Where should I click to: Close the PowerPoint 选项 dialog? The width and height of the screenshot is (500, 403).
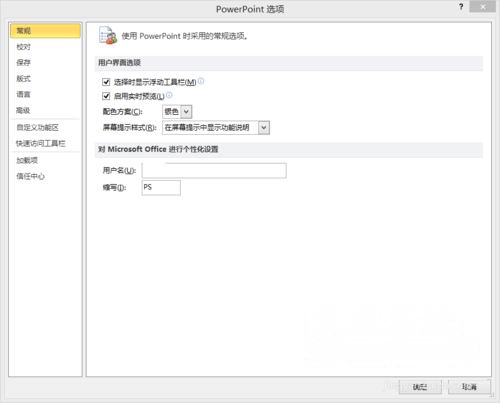(482, 7)
